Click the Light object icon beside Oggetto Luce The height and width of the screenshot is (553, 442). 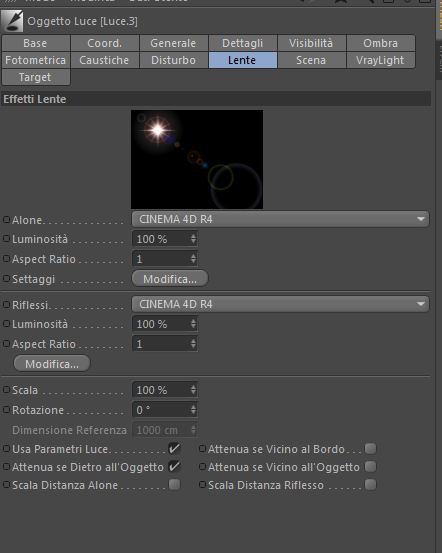click(12, 21)
